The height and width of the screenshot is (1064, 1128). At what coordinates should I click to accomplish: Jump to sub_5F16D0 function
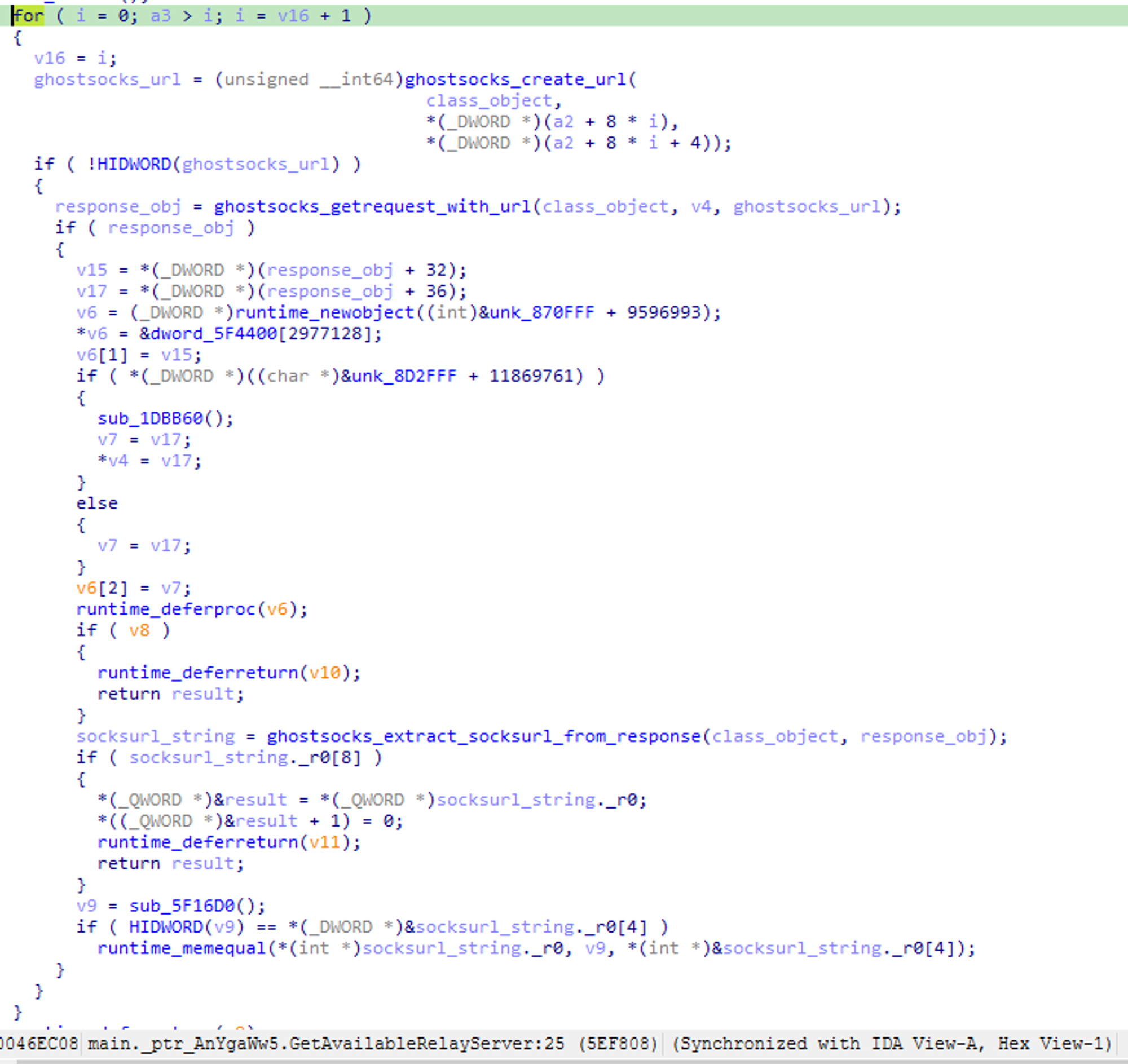[182, 906]
